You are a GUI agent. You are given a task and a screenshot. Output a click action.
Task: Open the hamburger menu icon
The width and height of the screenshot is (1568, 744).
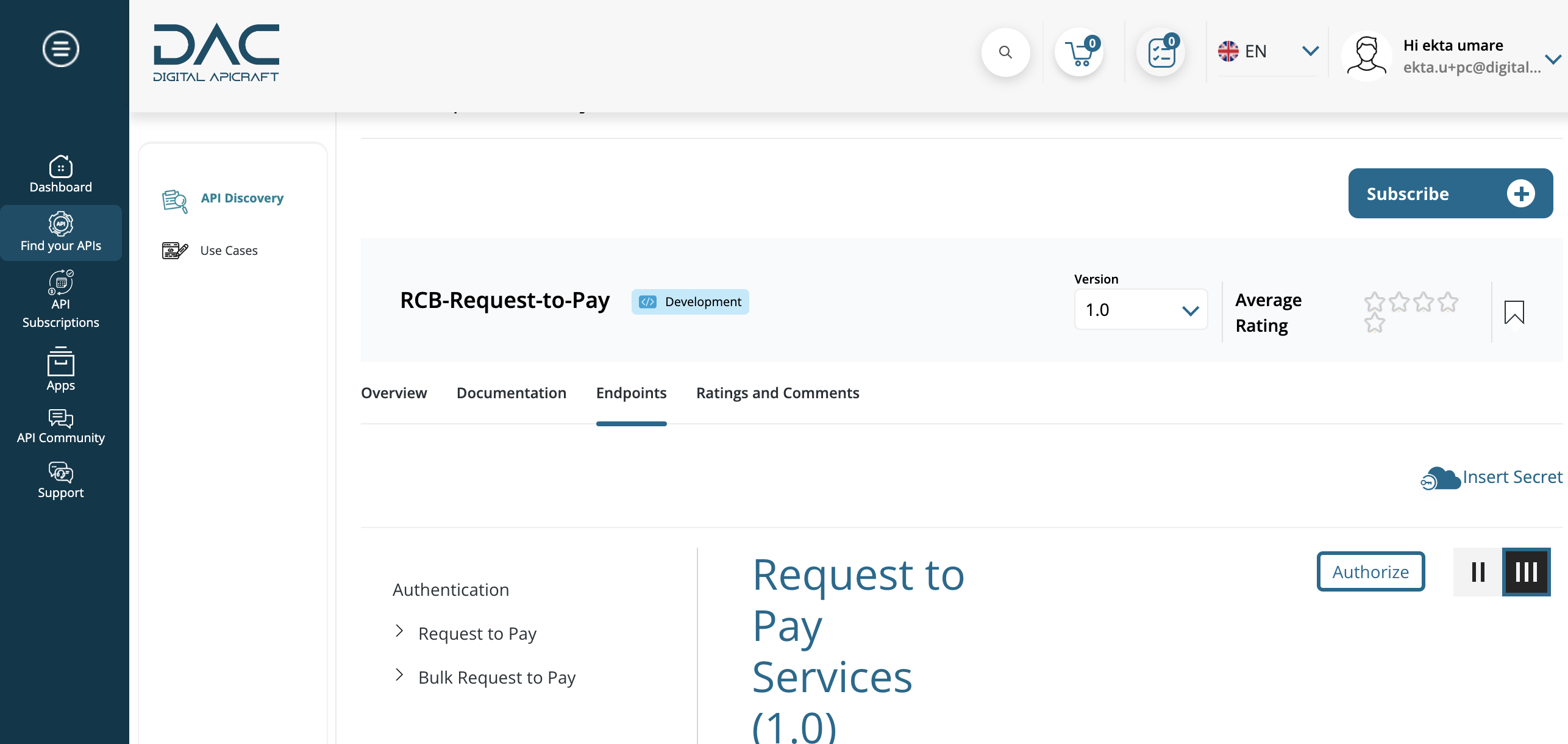click(61, 49)
